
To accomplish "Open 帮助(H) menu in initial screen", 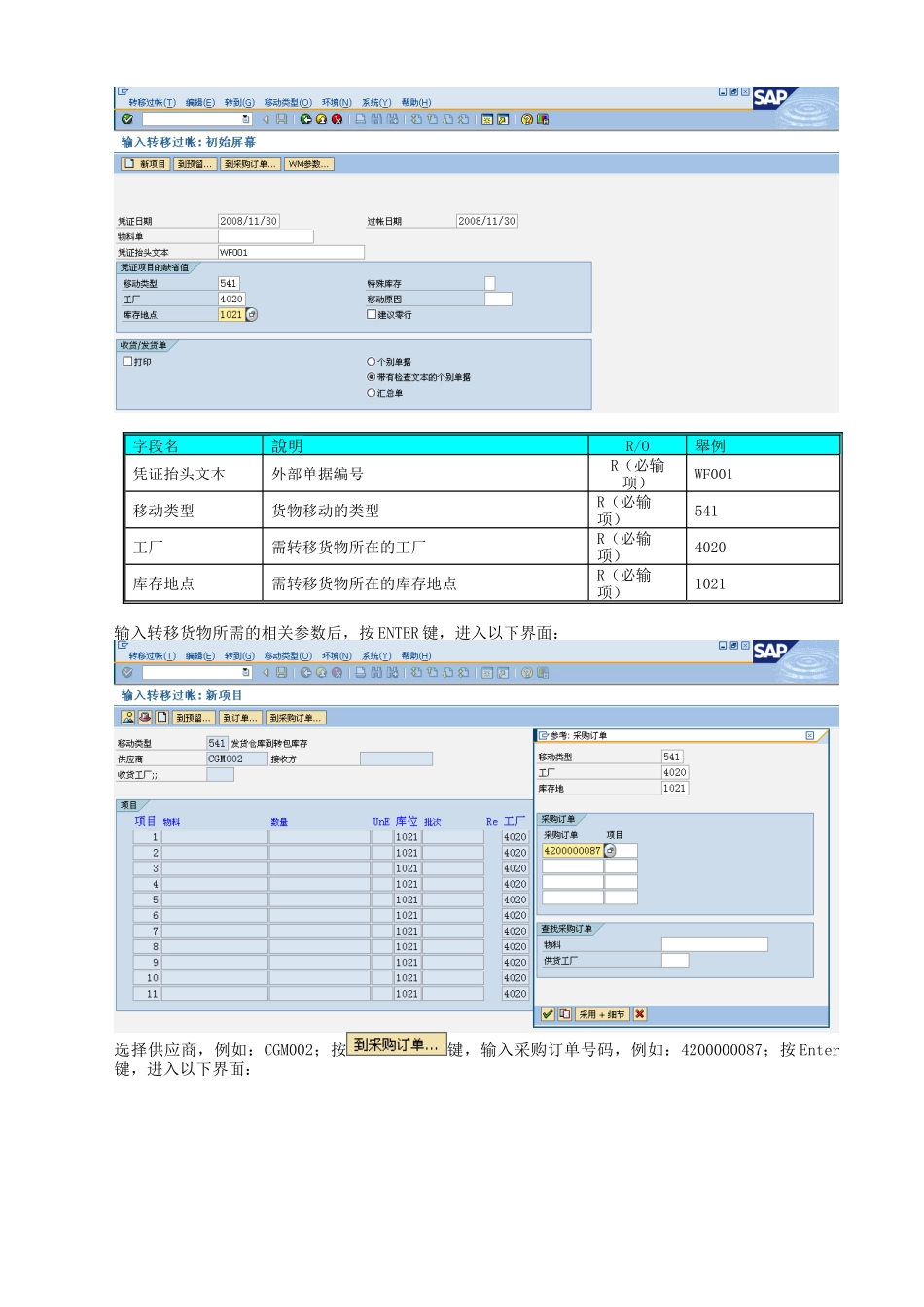I will pos(416,103).
